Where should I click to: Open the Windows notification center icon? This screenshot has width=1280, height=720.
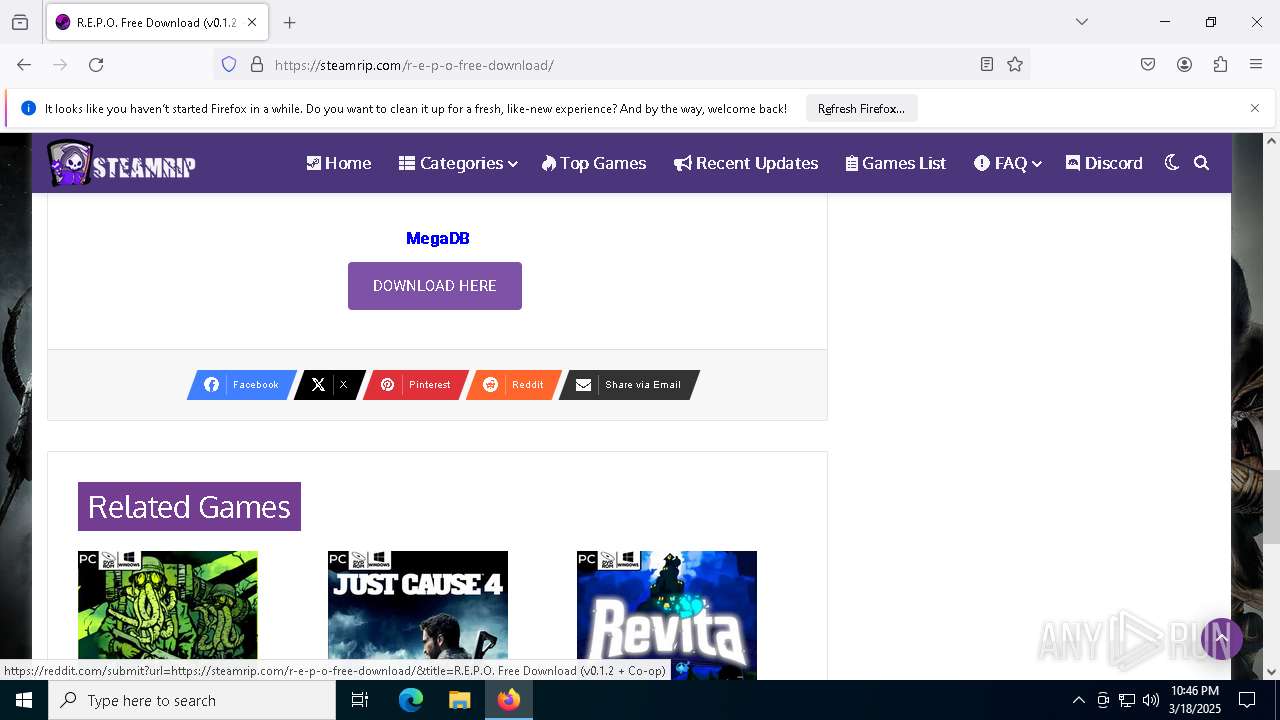tap(1247, 700)
